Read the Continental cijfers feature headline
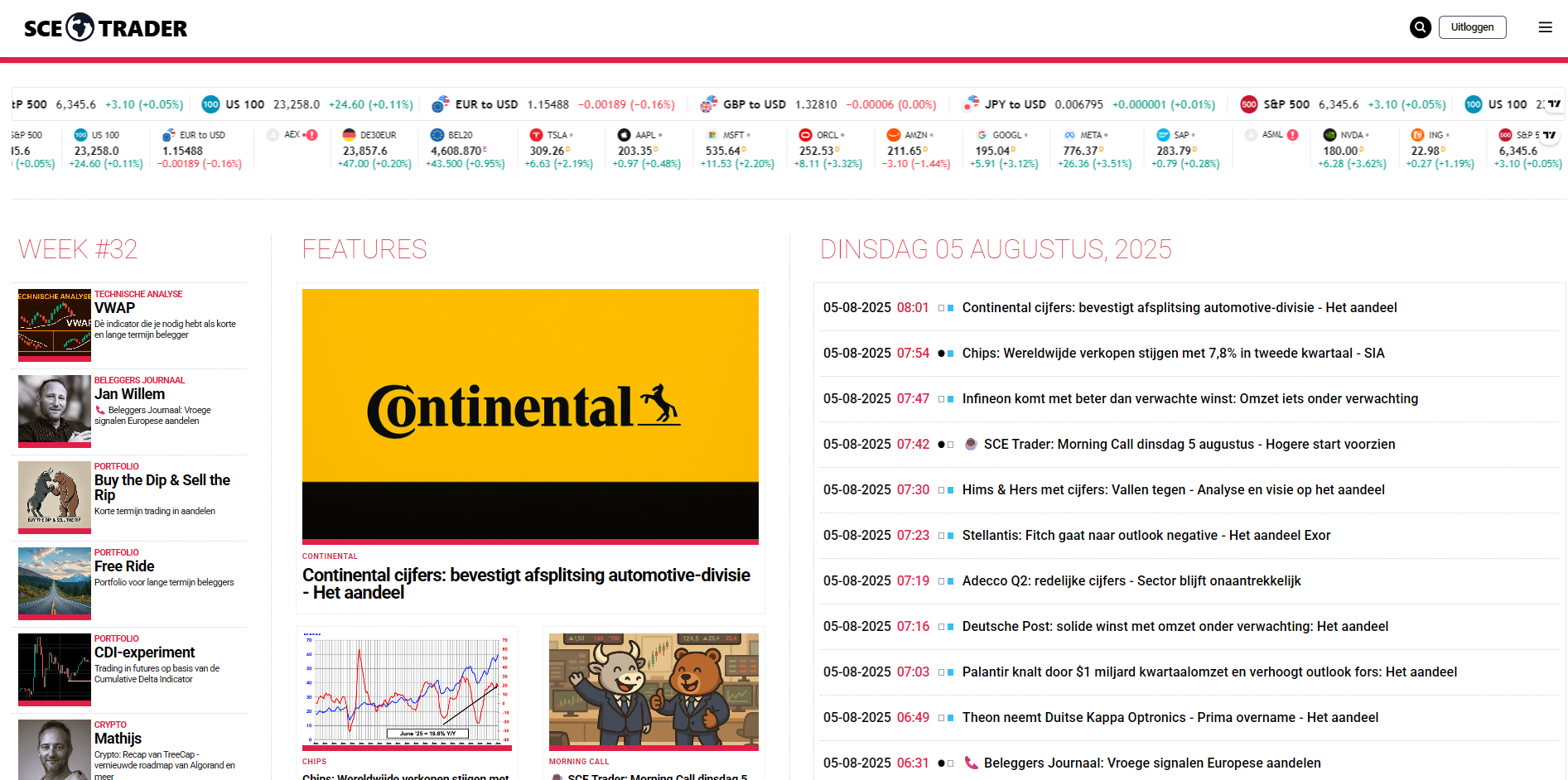Screen dimensions: 1568x780 pyautogui.click(x=526, y=584)
